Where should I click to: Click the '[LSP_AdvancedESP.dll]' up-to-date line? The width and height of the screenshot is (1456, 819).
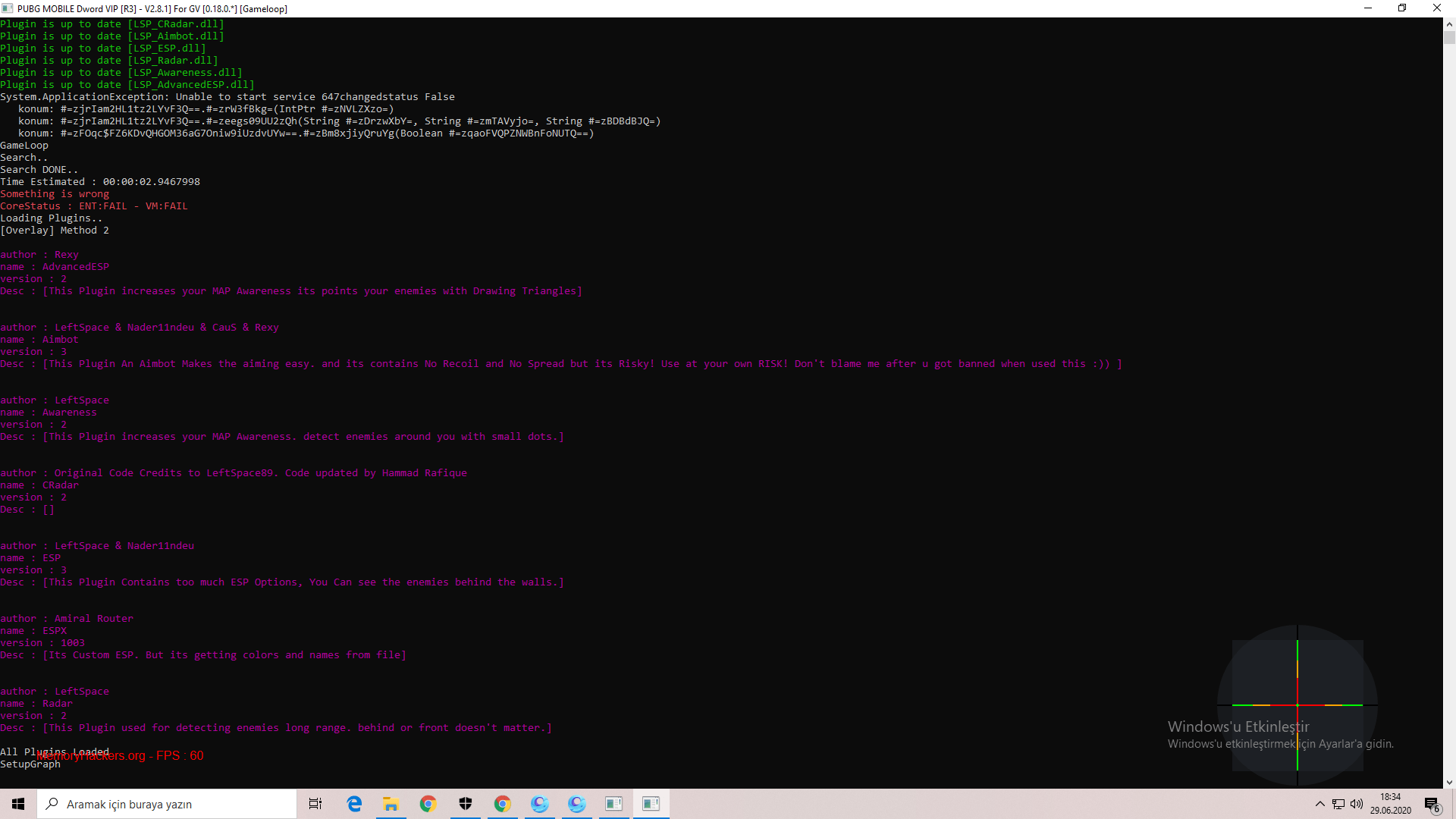pyautogui.click(x=127, y=85)
